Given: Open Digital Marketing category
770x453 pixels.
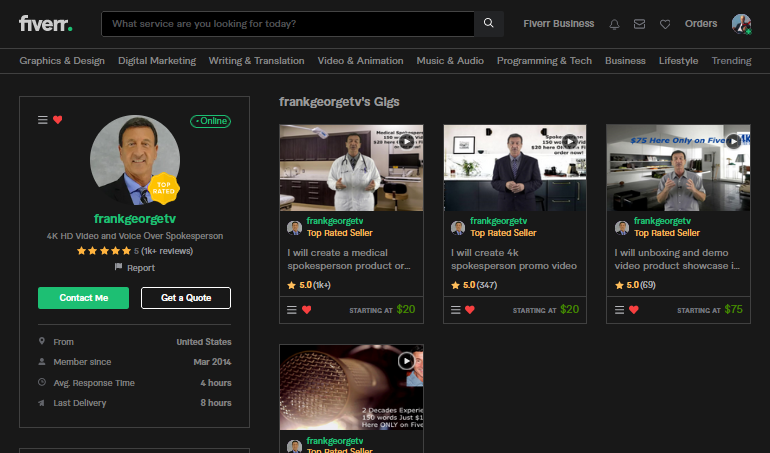Looking at the screenshot, I should (x=157, y=61).
